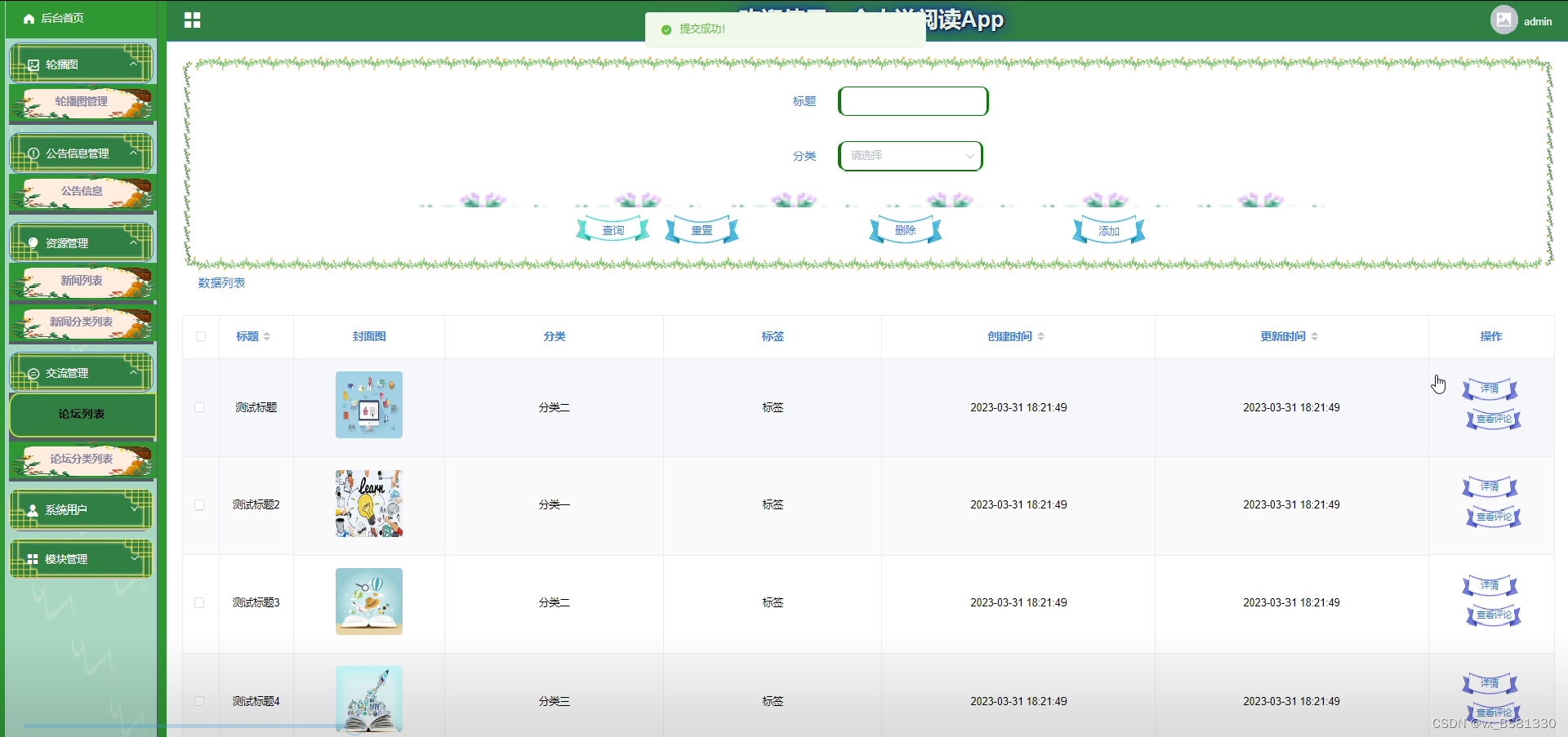Click the 公告信息管理 info icon
The width and height of the screenshot is (1568, 737).
(33, 153)
